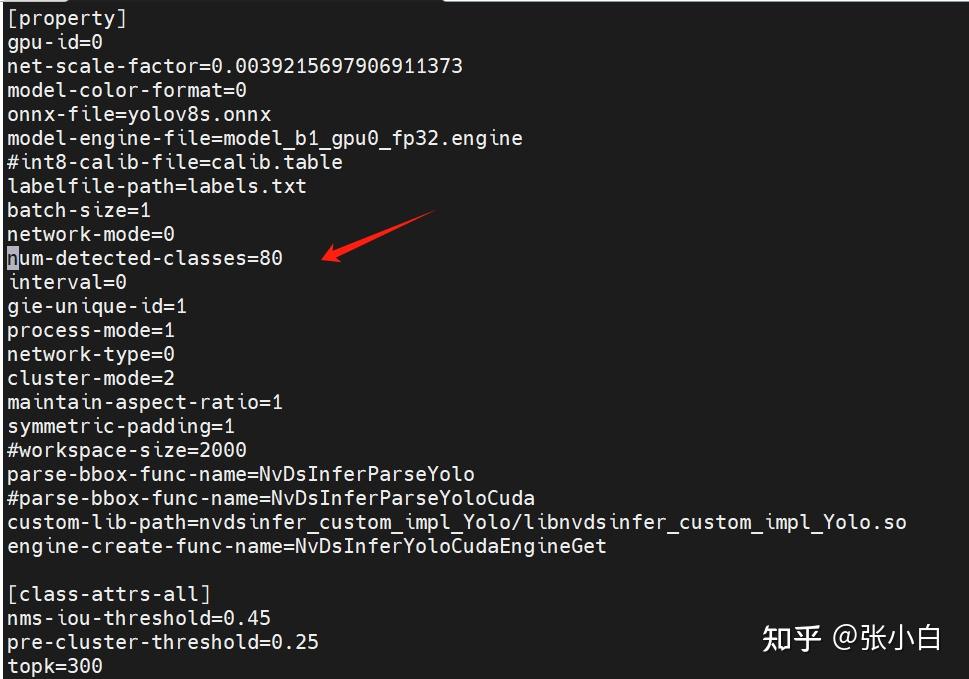Click the maintain-aspect-ratio=1 line

(x=145, y=402)
